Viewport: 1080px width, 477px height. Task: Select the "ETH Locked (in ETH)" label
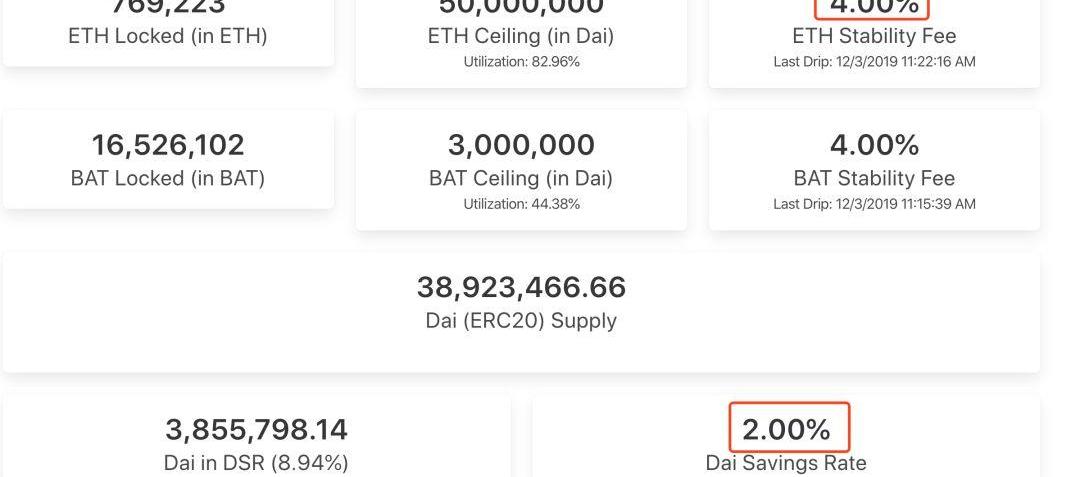tap(168, 36)
